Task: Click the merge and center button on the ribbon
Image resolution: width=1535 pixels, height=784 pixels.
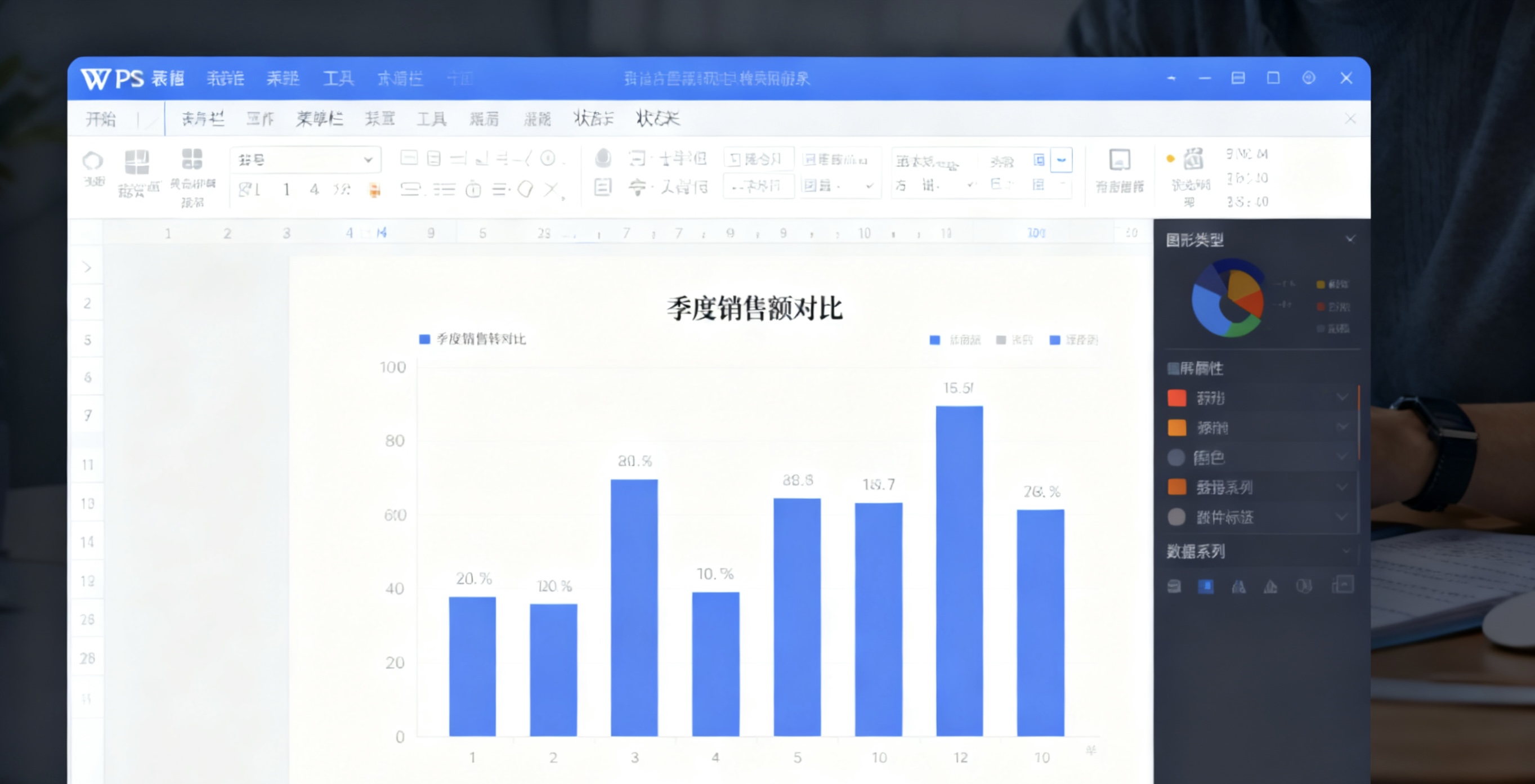Action: tap(758, 159)
